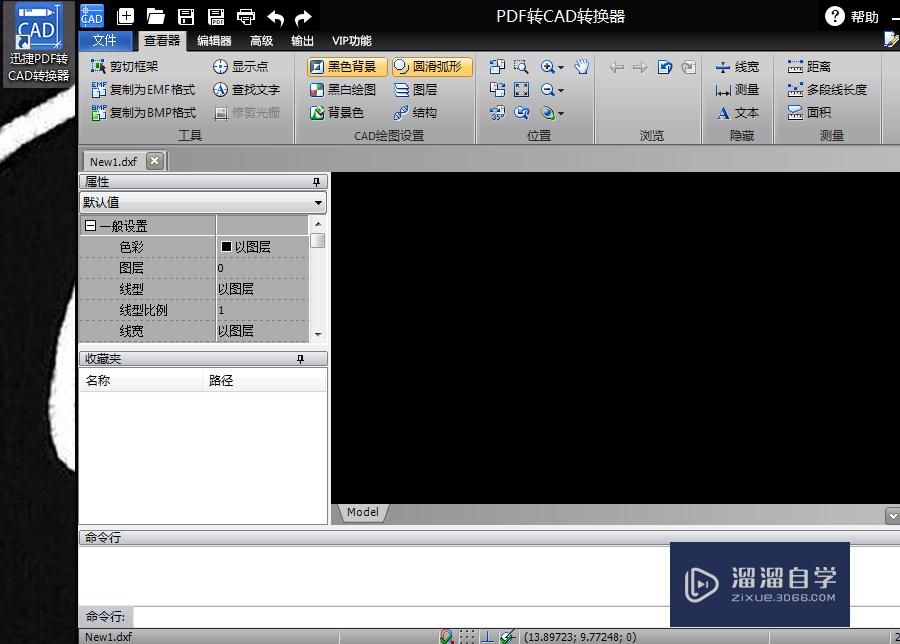Toggle the 黑白绘图 black-white drawing option
This screenshot has width=900, height=644.
343,90
